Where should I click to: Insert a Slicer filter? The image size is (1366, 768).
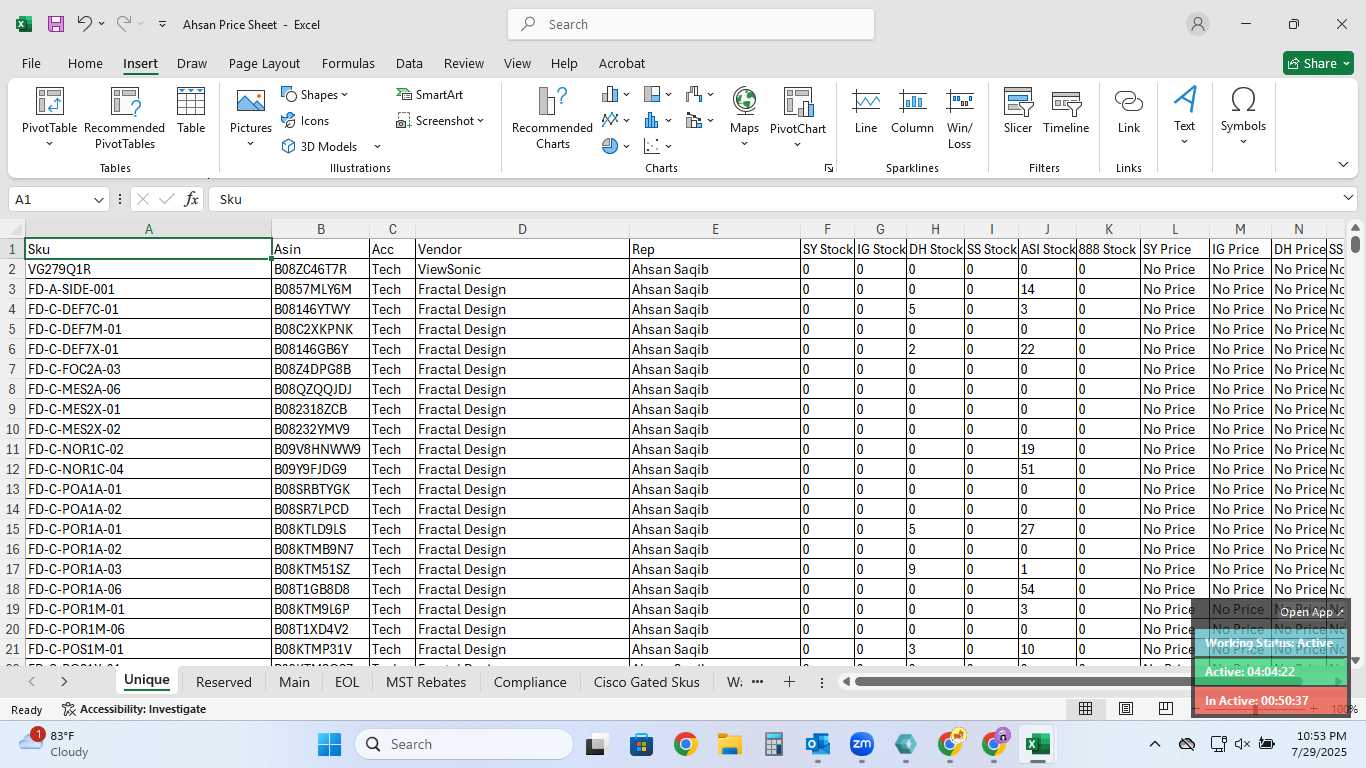[x=1018, y=110]
